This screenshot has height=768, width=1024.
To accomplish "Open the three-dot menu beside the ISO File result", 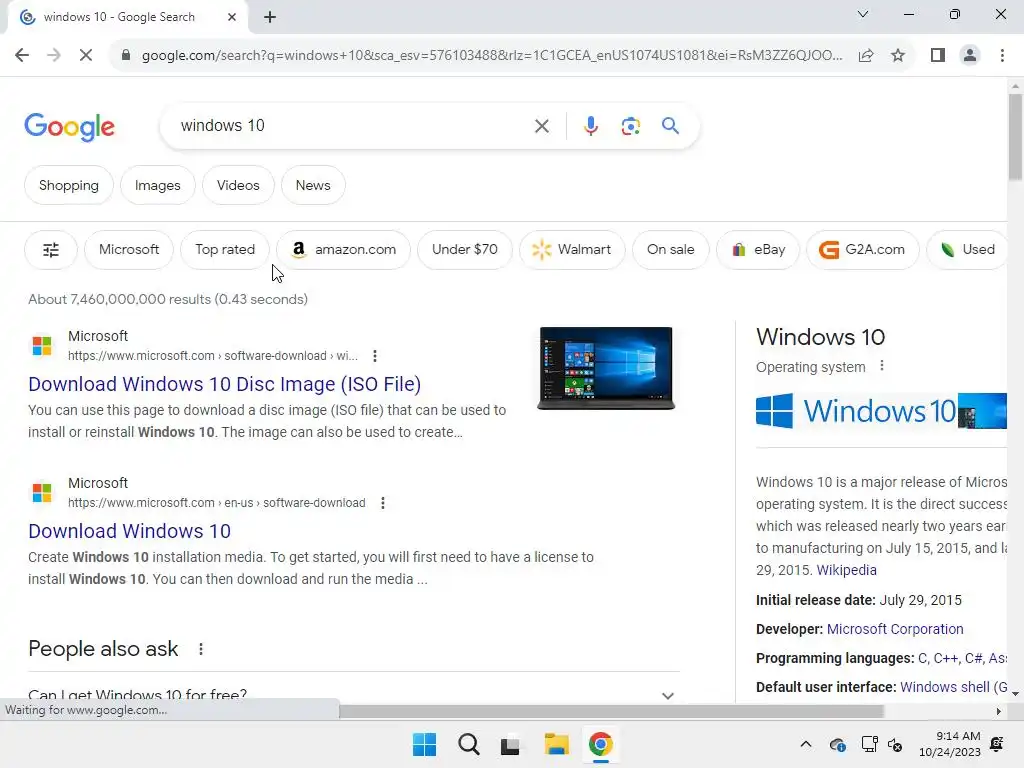I will (x=374, y=356).
